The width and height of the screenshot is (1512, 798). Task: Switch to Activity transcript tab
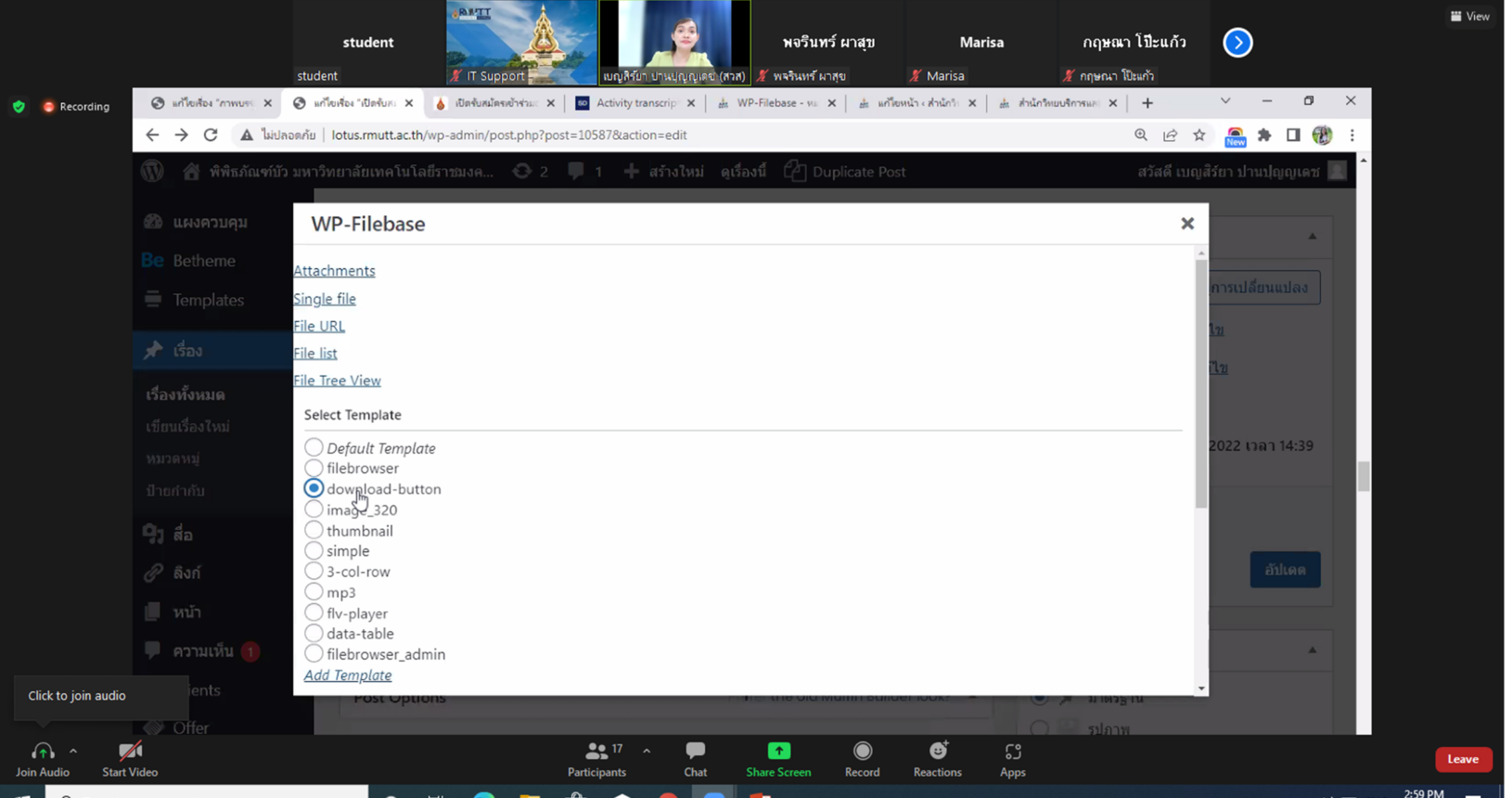pyautogui.click(x=635, y=103)
